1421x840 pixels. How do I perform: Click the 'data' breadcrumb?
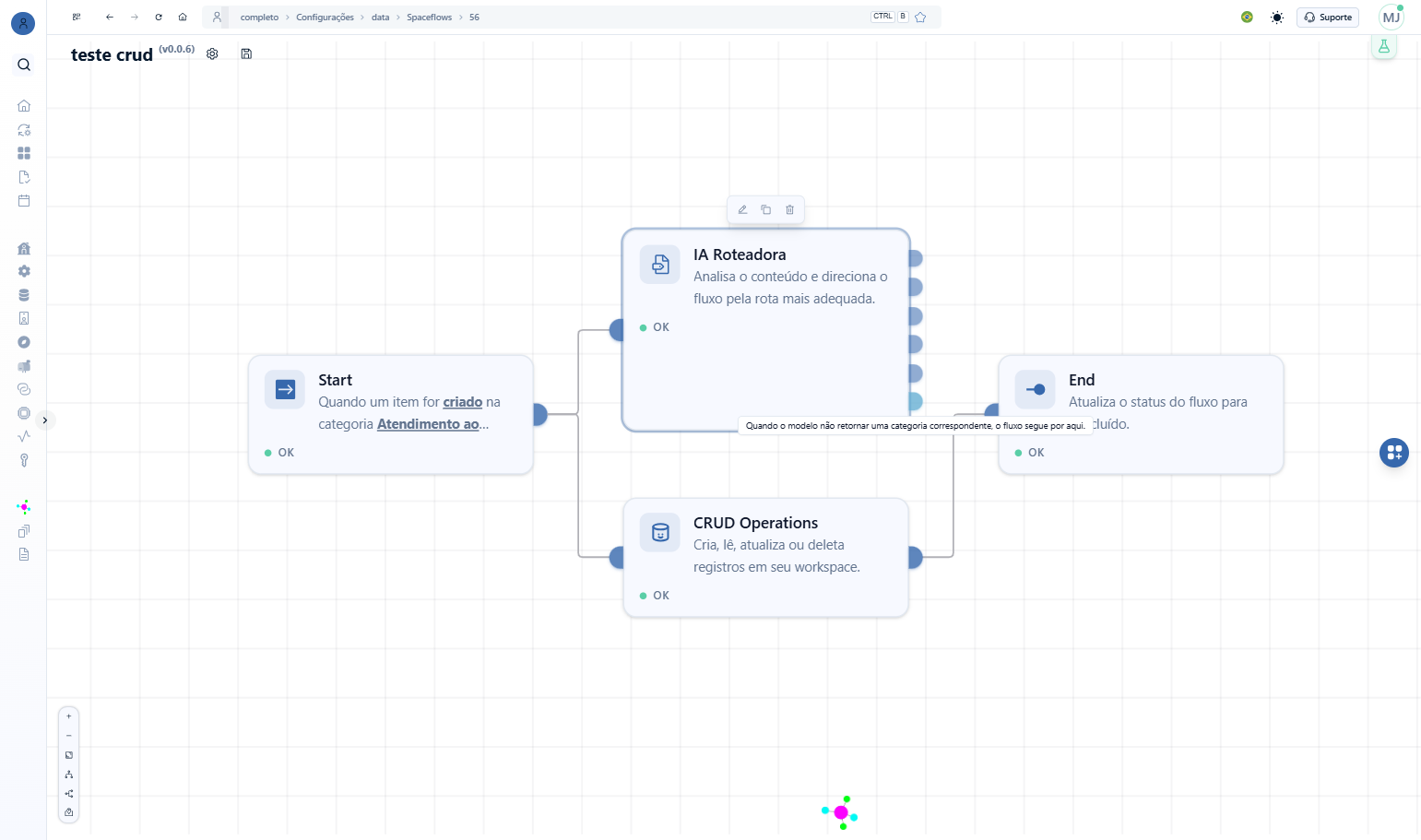point(380,18)
